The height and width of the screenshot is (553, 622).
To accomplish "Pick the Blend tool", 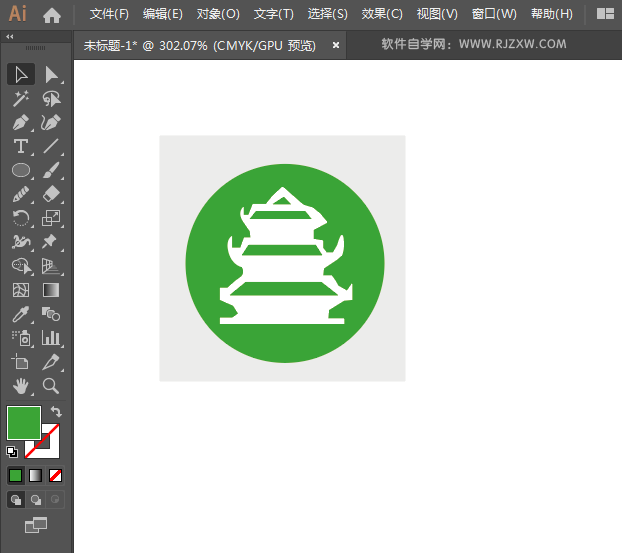I will (51, 314).
